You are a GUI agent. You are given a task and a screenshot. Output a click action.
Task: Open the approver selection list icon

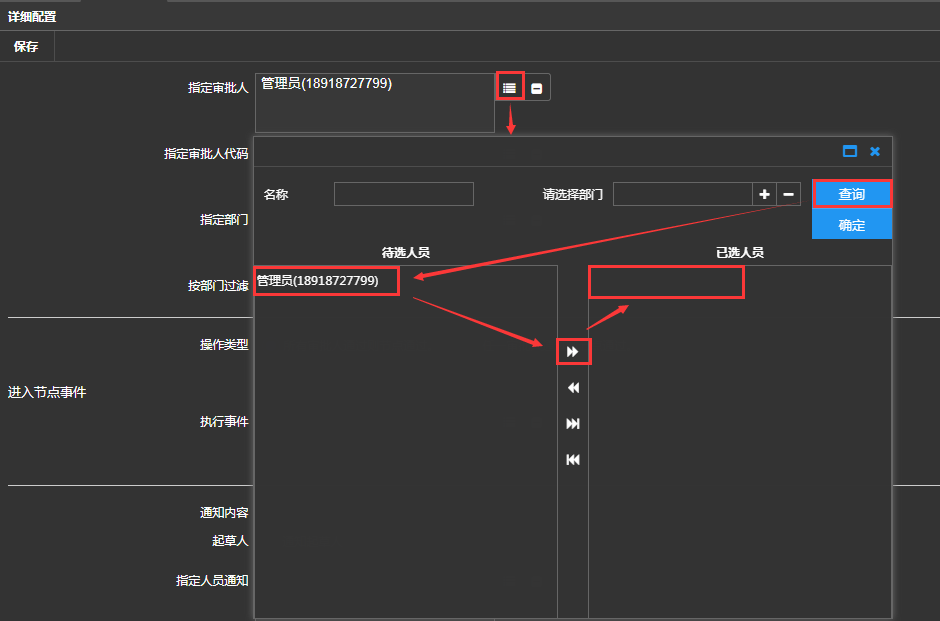click(509, 87)
